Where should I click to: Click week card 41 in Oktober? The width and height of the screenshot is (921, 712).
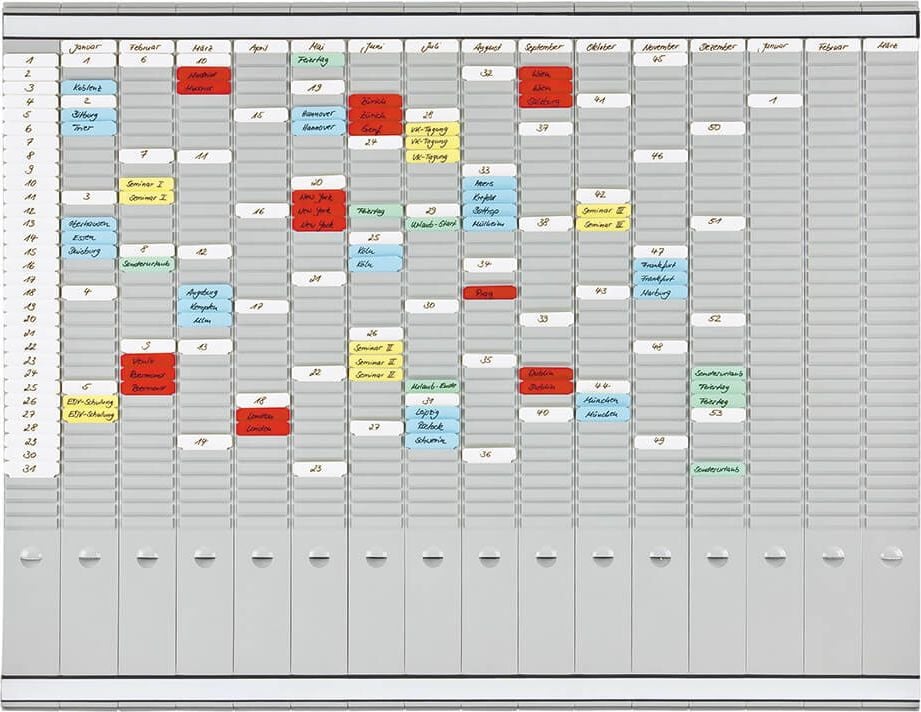click(603, 100)
